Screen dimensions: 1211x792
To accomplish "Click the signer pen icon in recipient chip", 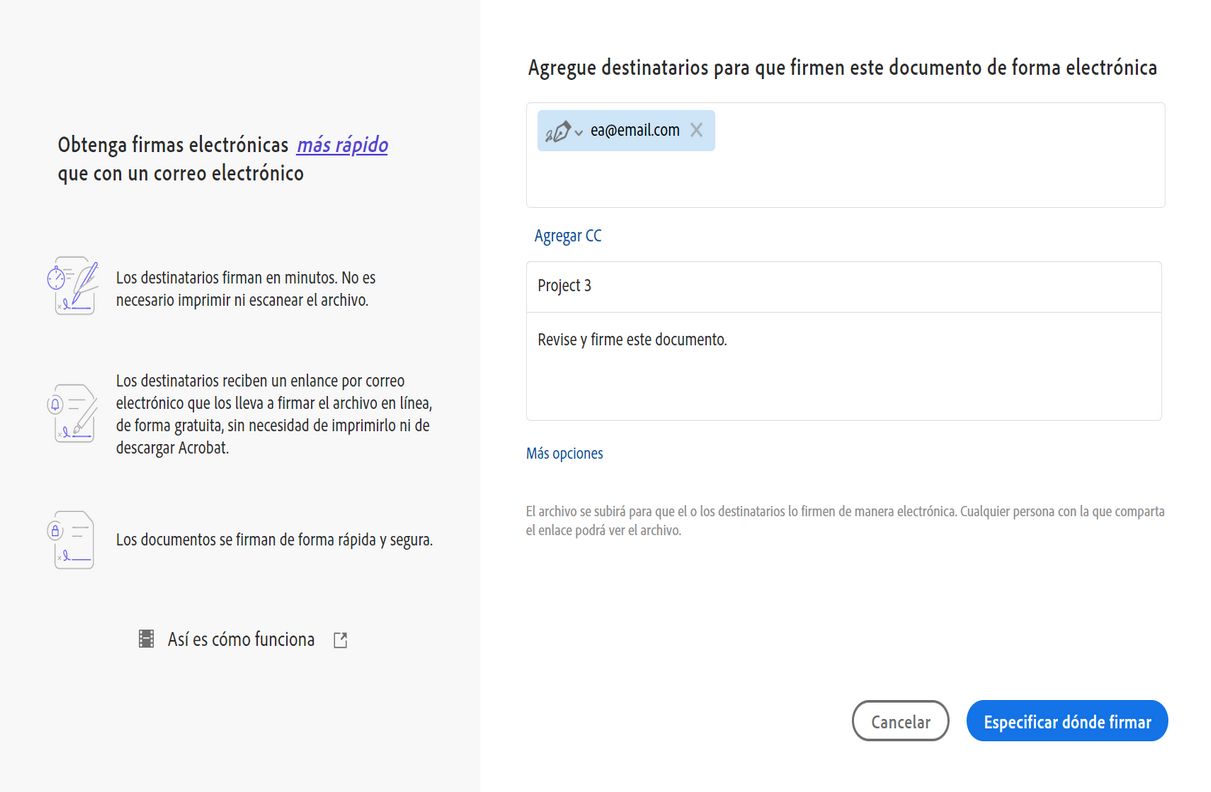I will pyautogui.click(x=558, y=131).
